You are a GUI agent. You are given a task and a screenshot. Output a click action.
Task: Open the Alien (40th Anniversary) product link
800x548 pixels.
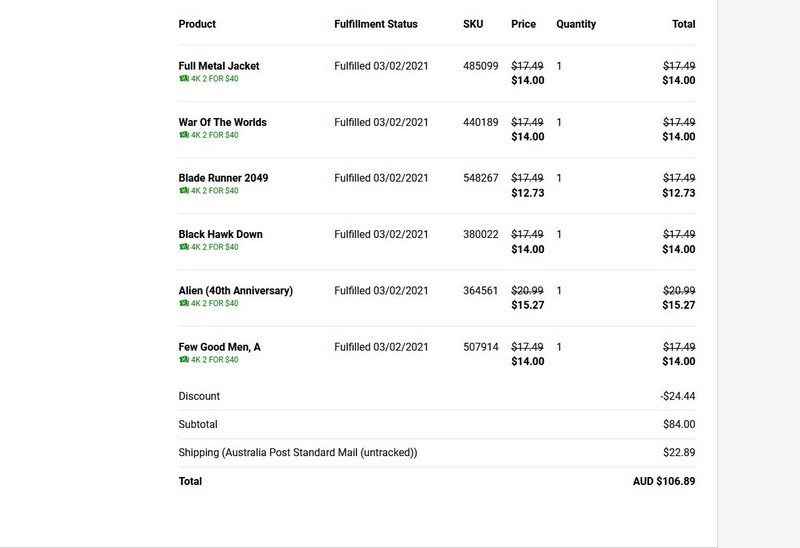pos(236,290)
